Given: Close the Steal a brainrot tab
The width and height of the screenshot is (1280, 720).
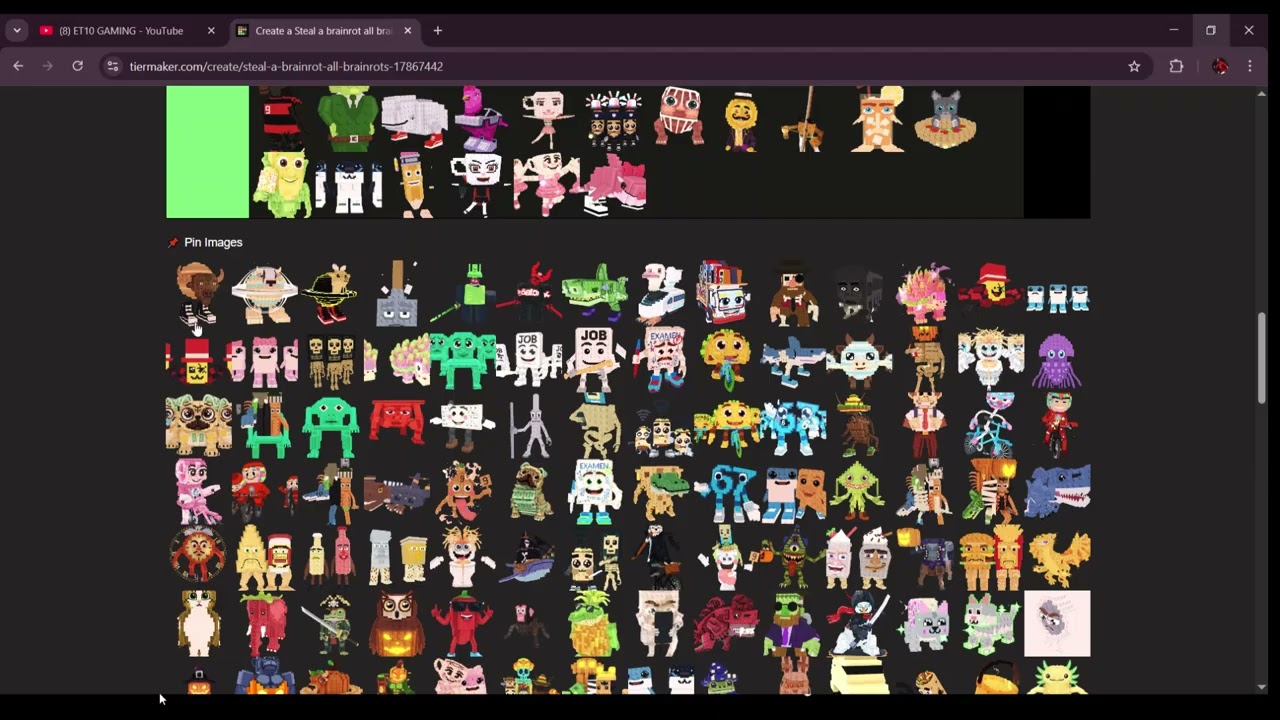Looking at the screenshot, I should pyautogui.click(x=408, y=31).
